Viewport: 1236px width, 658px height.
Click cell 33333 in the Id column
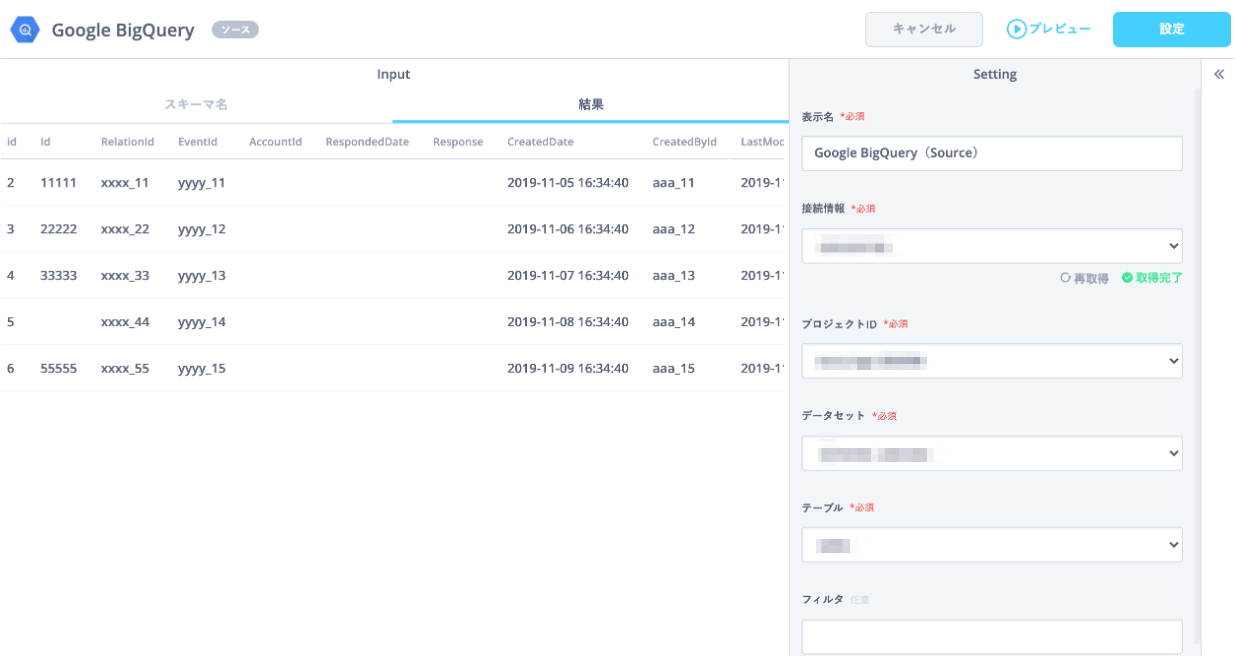58,275
